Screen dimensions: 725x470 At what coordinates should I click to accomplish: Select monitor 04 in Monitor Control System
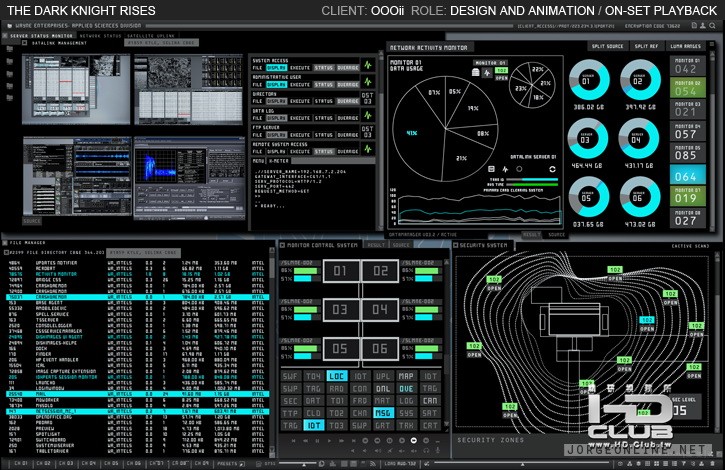(380, 309)
